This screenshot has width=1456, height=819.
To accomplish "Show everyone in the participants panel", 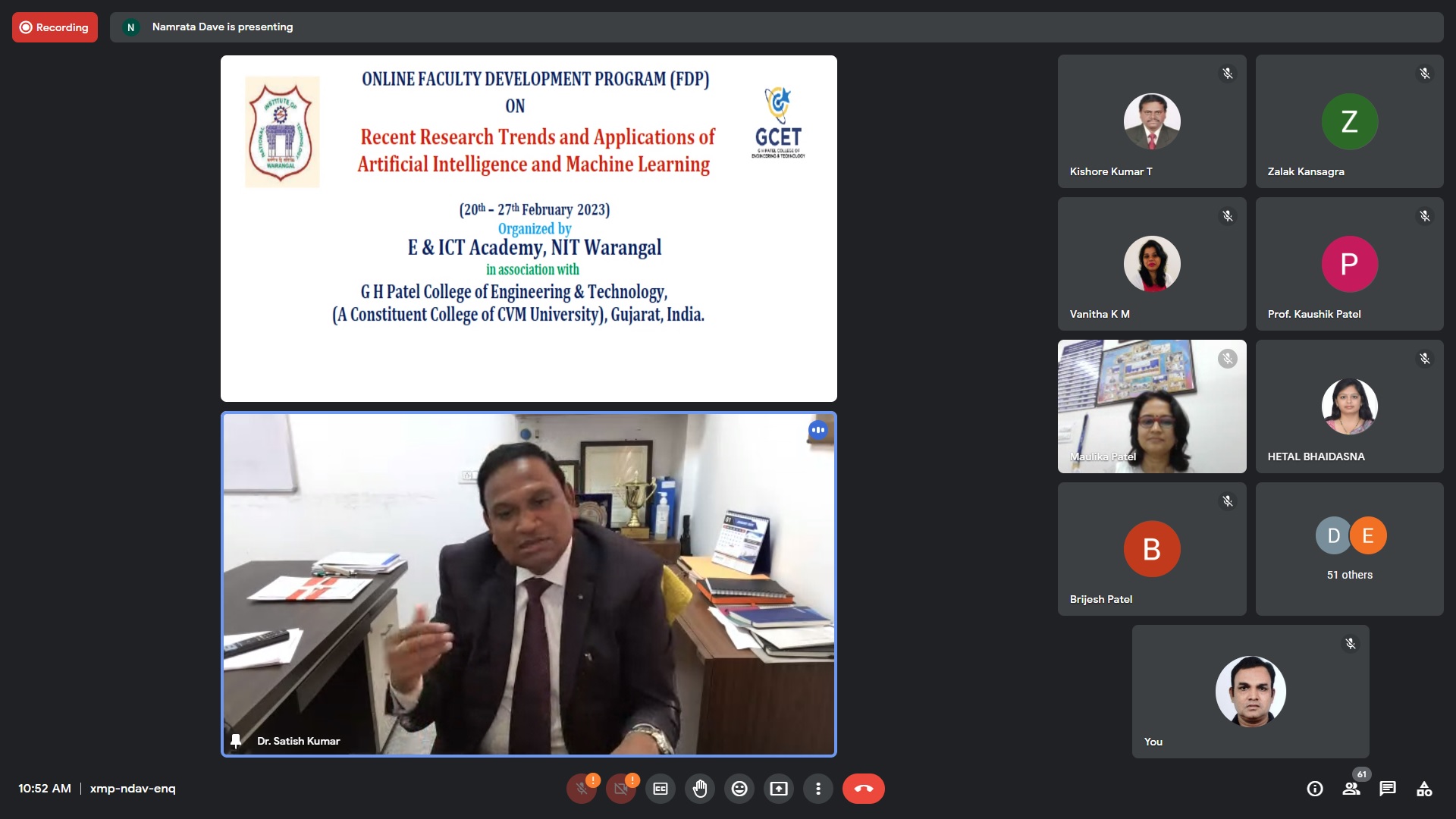I will (x=1351, y=789).
